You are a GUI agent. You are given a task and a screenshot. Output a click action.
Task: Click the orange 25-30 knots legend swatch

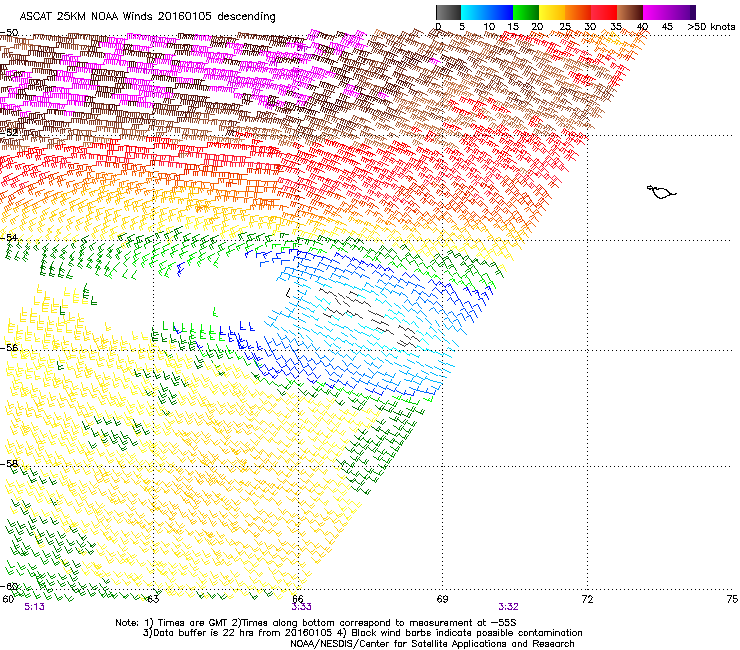tap(578, 12)
